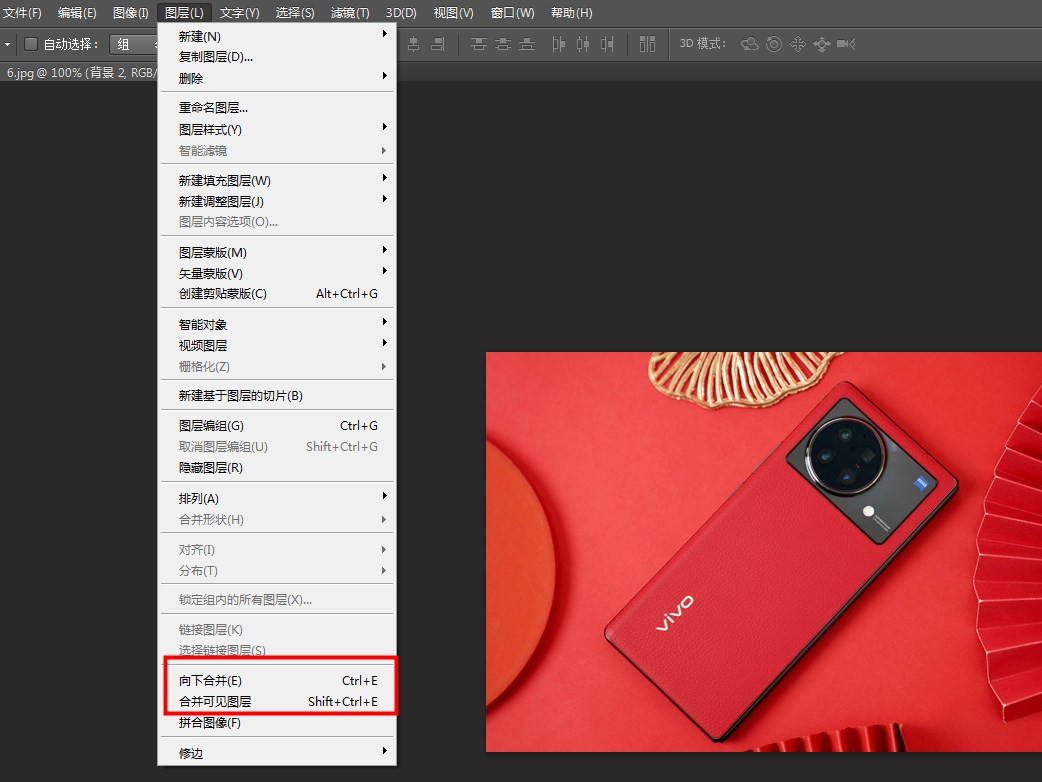The height and width of the screenshot is (782, 1042).
Task: Open the 编辑(E) menu
Action: click(77, 13)
